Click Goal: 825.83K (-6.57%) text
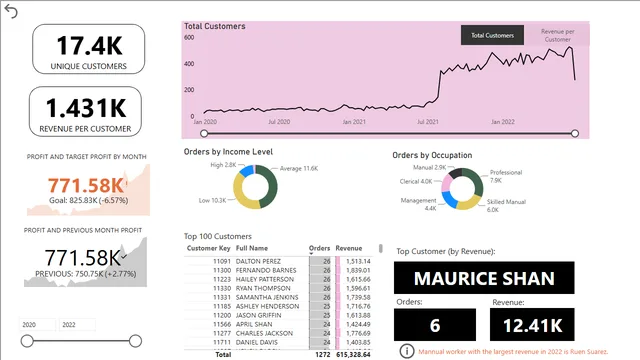 tap(89, 200)
